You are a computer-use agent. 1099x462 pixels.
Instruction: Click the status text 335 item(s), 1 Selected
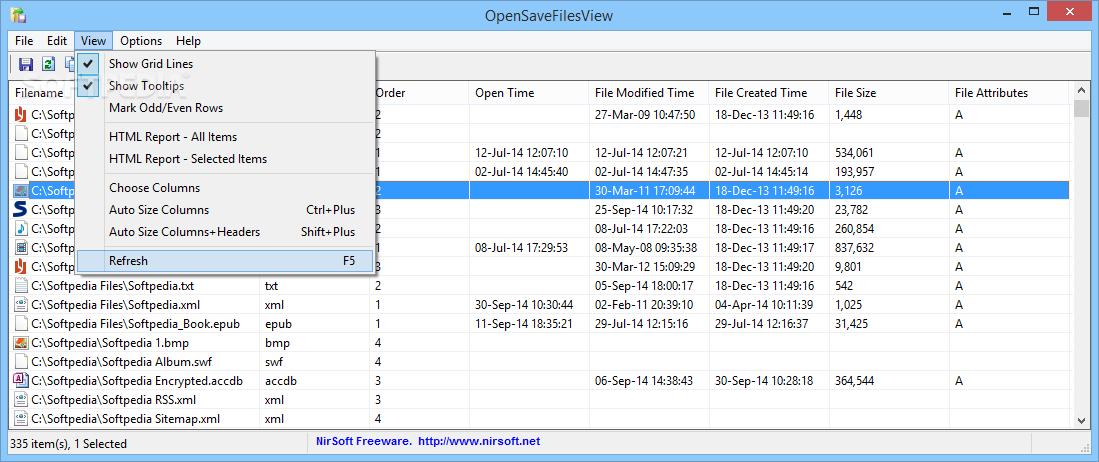(68, 443)
